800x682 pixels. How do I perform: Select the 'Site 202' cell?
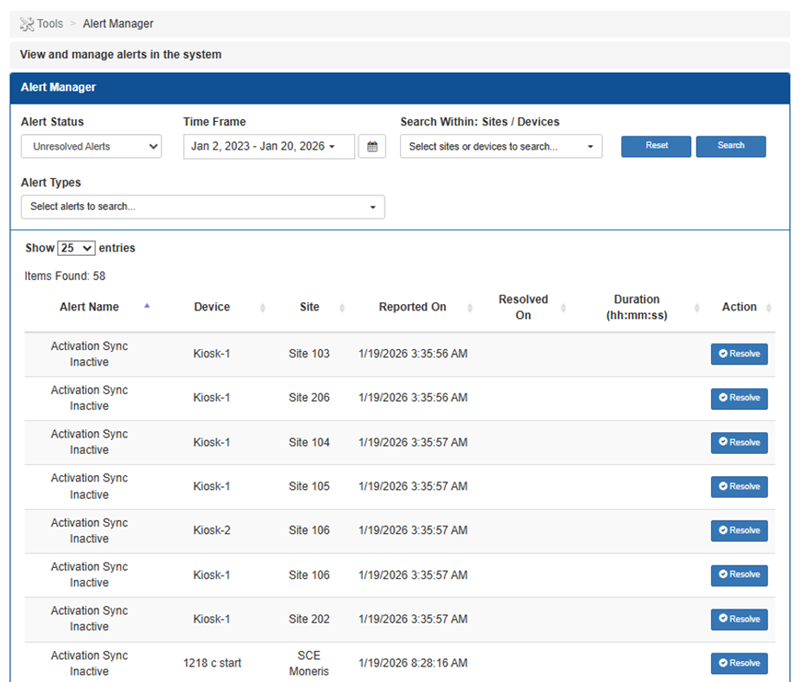(x=309, y=619)
